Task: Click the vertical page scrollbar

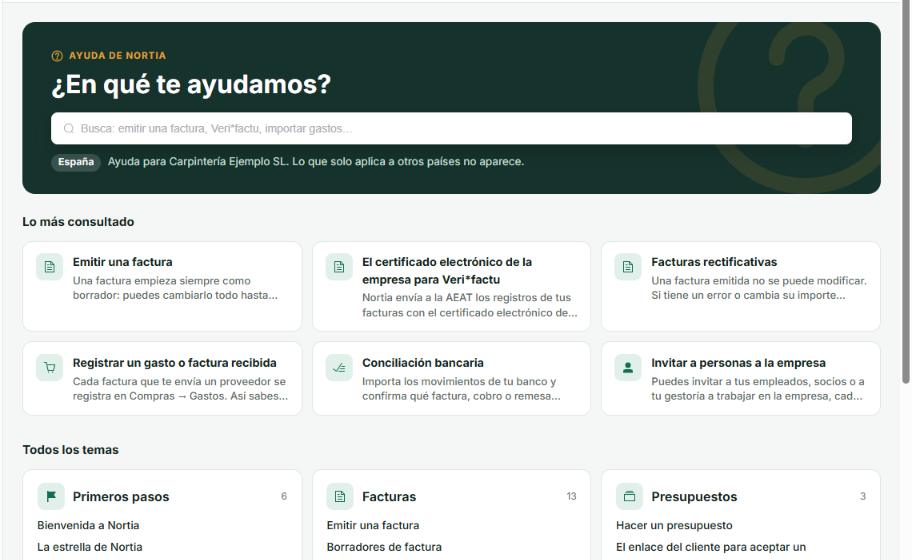Action: [906, 192]
